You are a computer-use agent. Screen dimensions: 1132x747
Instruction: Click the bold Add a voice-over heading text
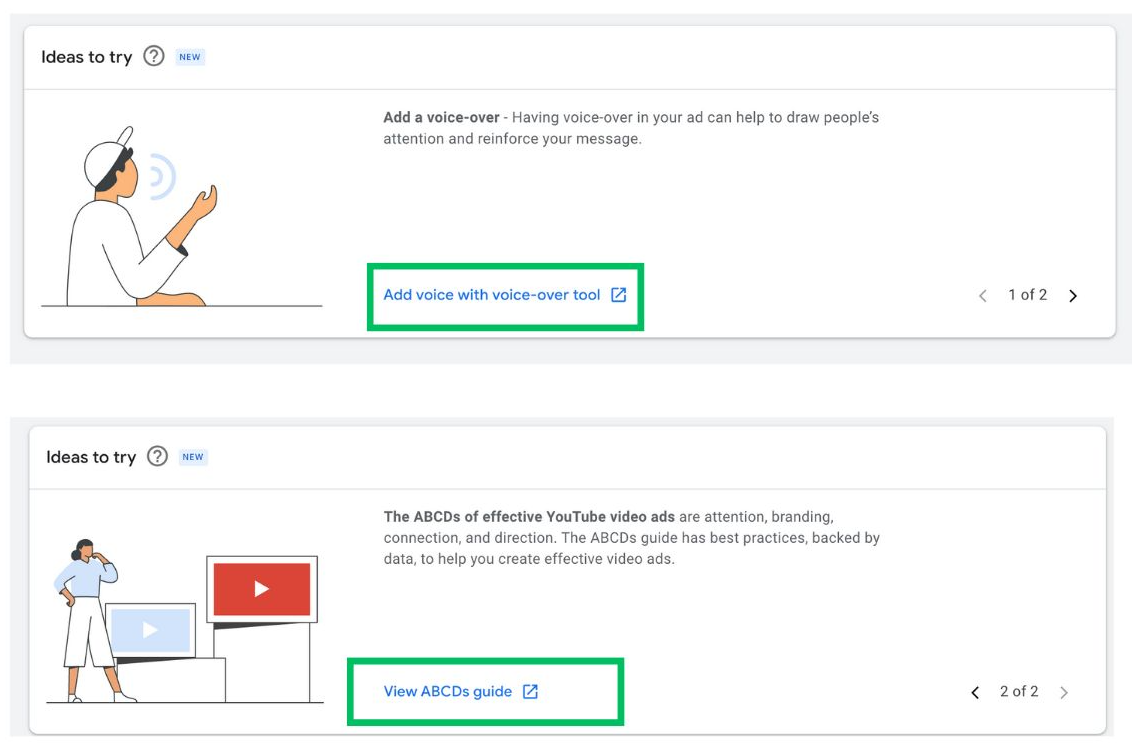coord(441,117)
